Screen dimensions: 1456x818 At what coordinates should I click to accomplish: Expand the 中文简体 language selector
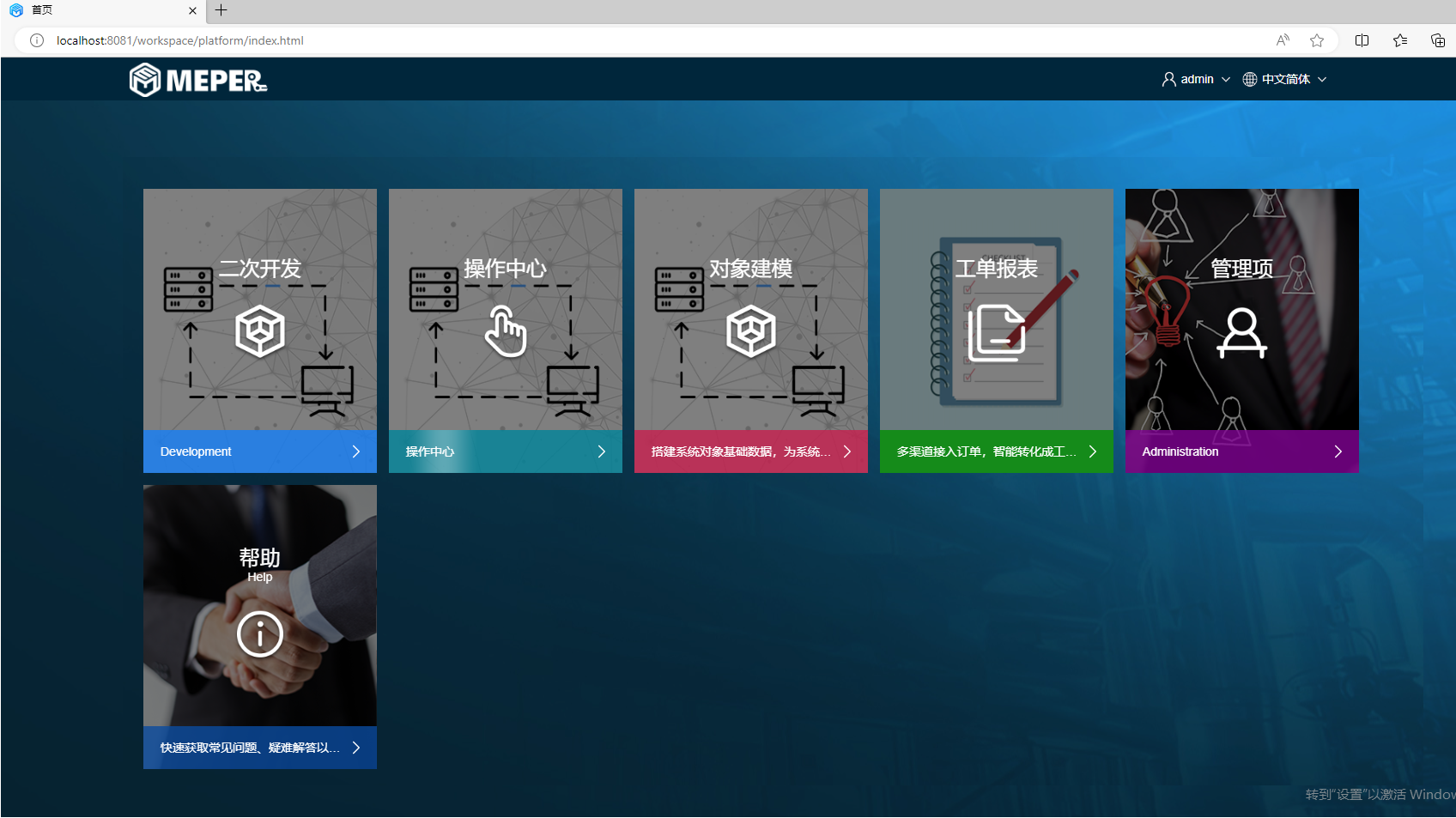(x=1284, y=79)
